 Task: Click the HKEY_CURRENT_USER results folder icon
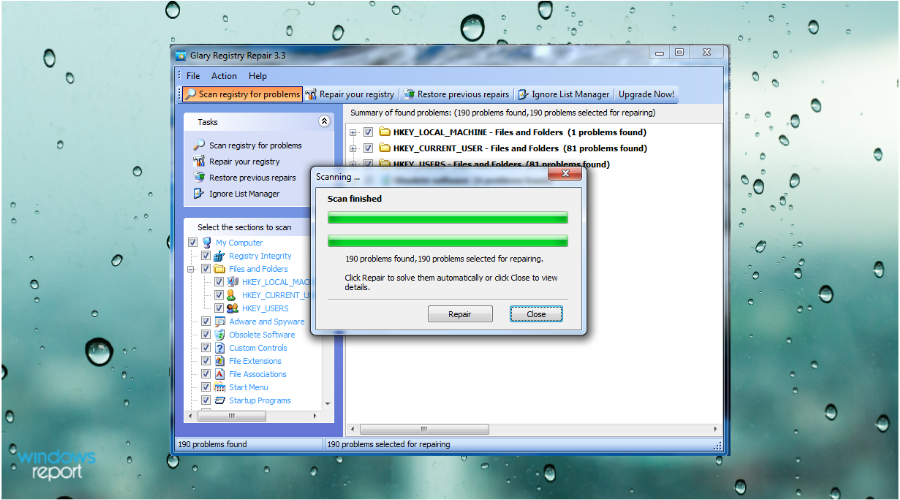(385, 148)
